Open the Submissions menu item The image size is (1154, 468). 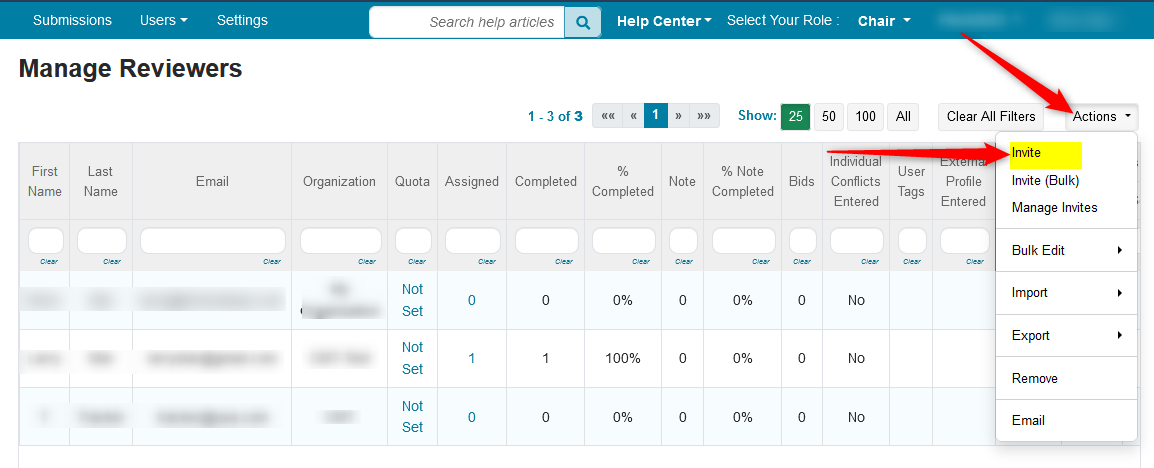point(72,21)
